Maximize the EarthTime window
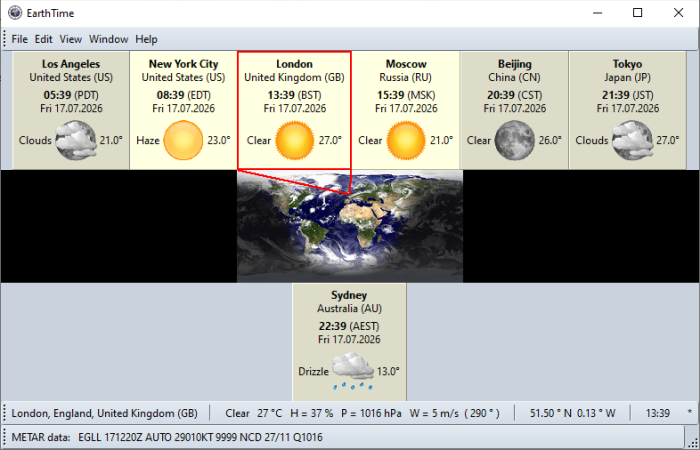 click(638, 12)
